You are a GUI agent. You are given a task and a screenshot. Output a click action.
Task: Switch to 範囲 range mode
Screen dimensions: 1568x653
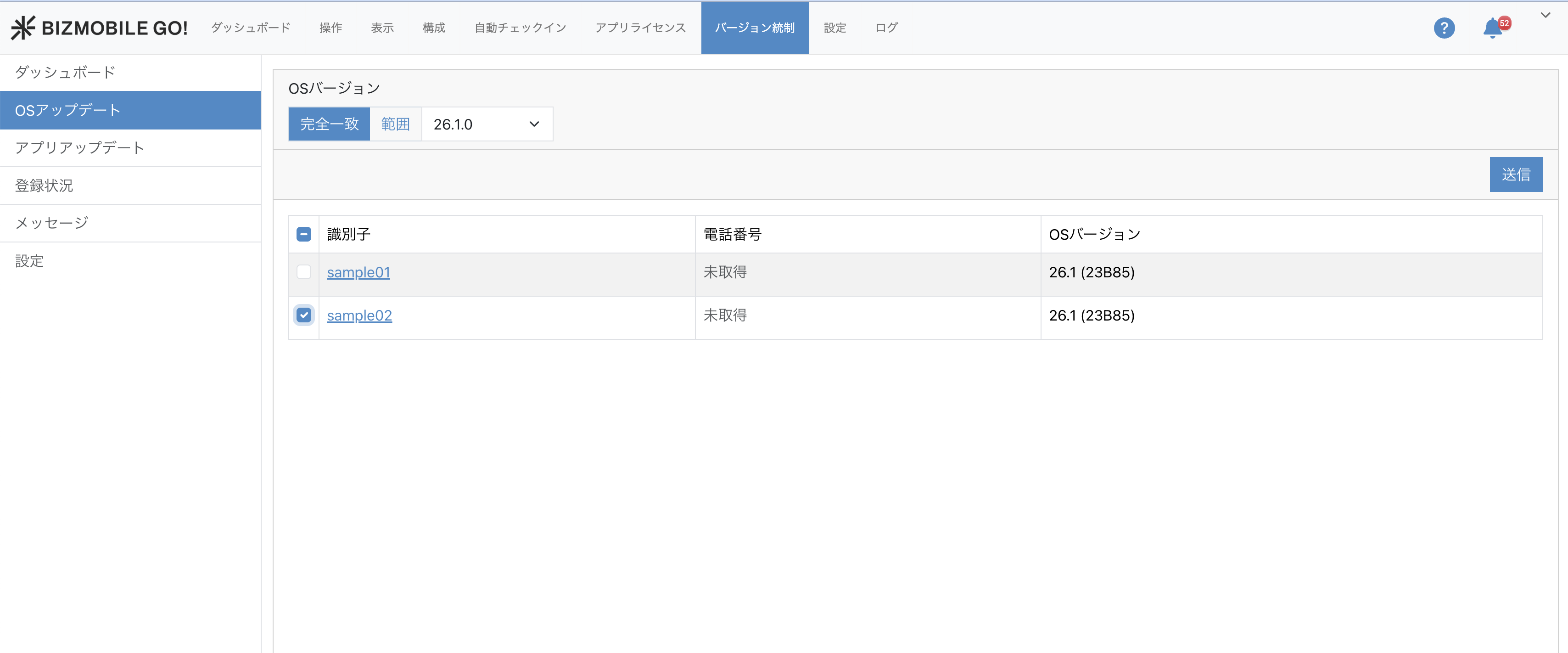[395, 124]
